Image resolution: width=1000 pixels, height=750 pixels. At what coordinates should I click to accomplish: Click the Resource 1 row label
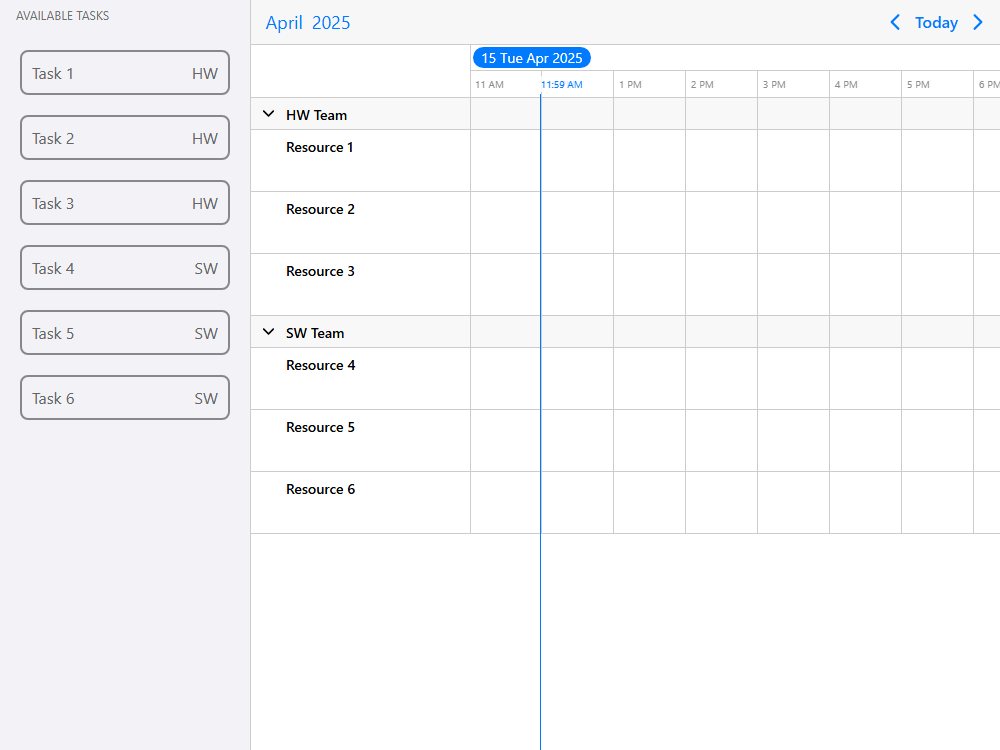[x=320, y=147]
